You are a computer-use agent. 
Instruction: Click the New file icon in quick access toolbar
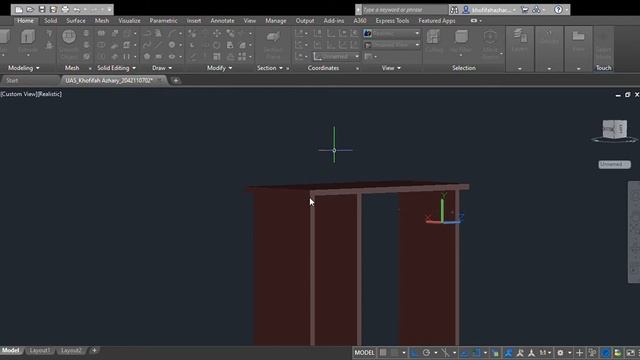click(x=19, y=9)
